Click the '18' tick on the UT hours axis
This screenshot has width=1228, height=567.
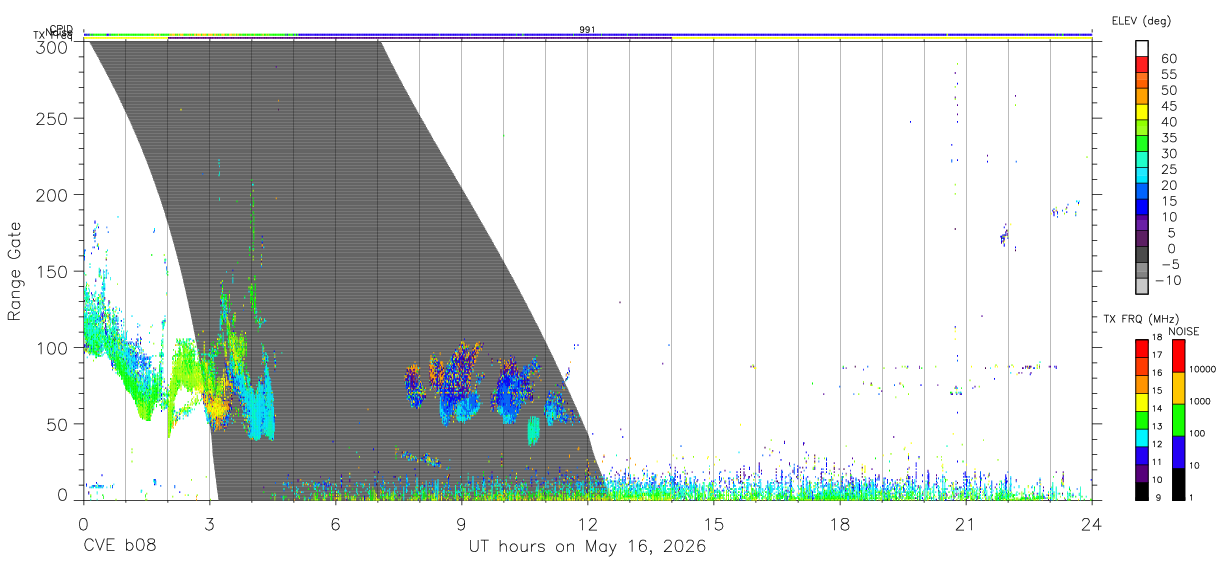(840, 523)
